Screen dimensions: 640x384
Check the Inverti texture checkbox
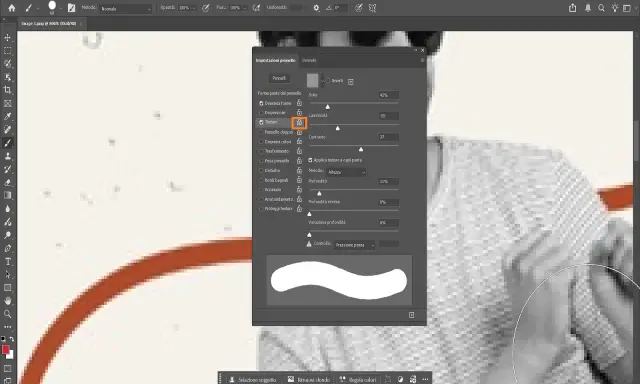328,80
